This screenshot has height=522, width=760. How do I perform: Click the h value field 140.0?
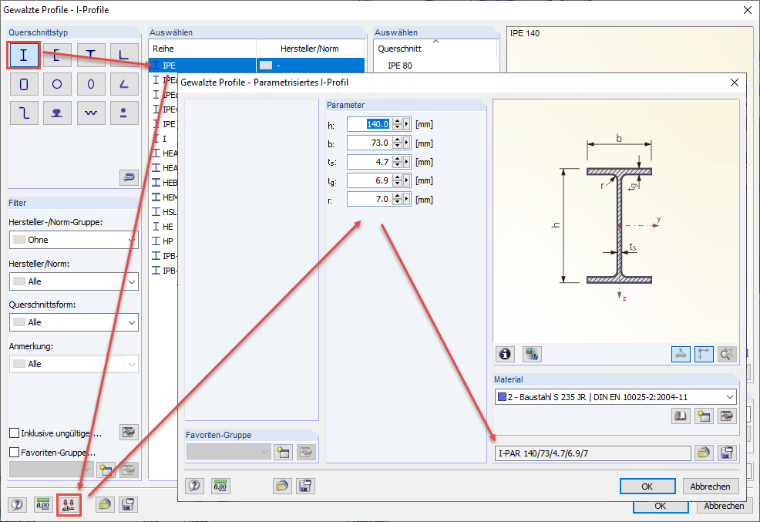369,125
